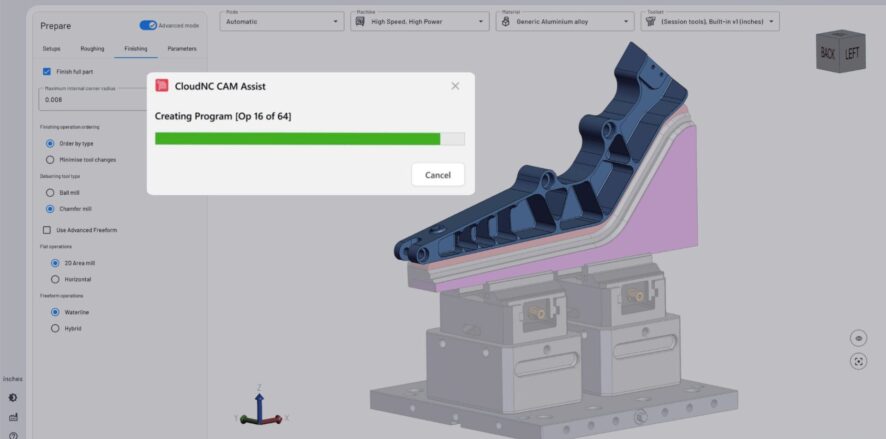
Task: Choose Ball mill deburring tool type
Action: pyautogui.click(x=50, y=193)
